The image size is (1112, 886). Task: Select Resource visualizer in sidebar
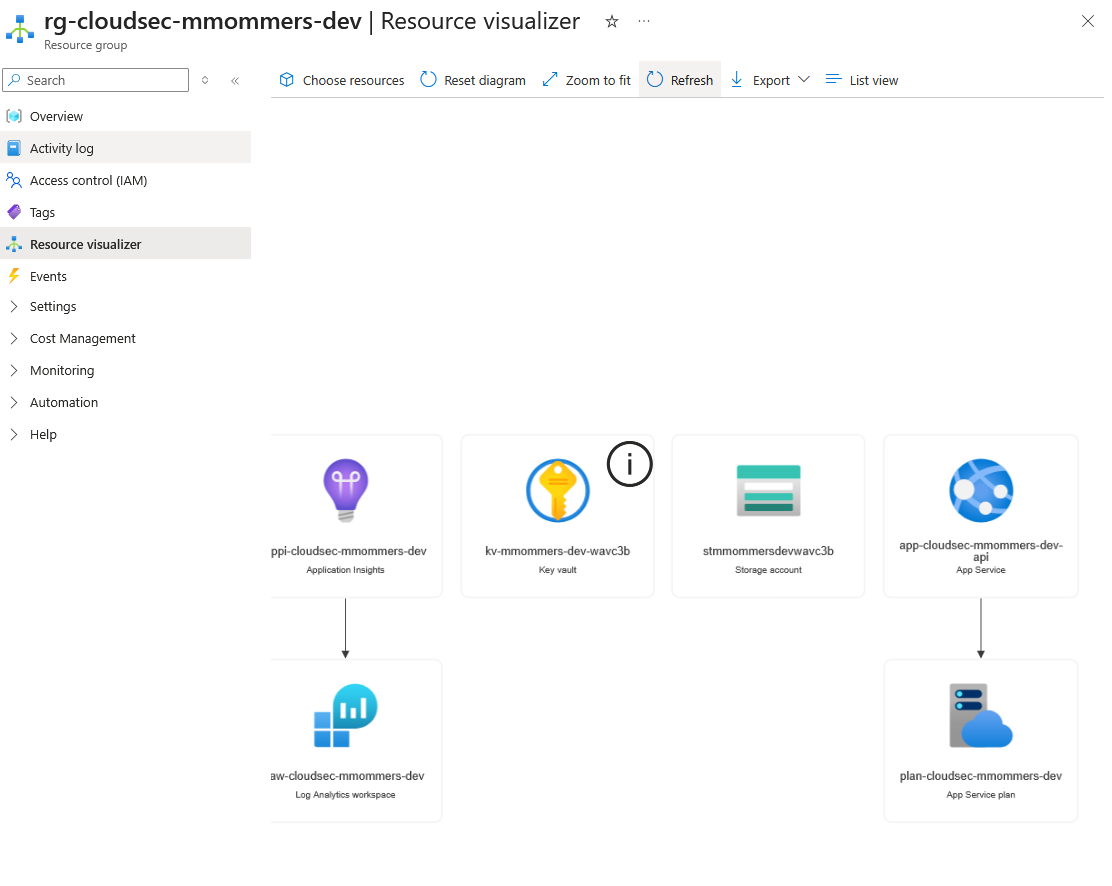tap(126, 243)
